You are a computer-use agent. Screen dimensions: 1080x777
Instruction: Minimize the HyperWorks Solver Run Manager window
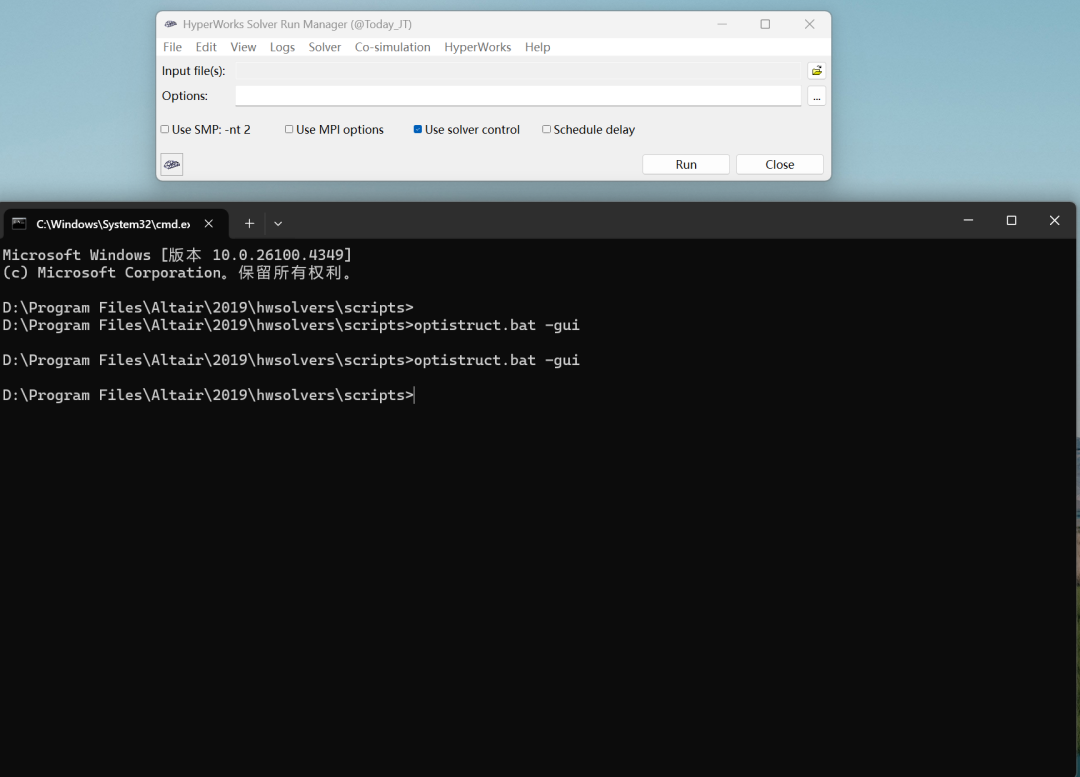(x=722, y=24)
